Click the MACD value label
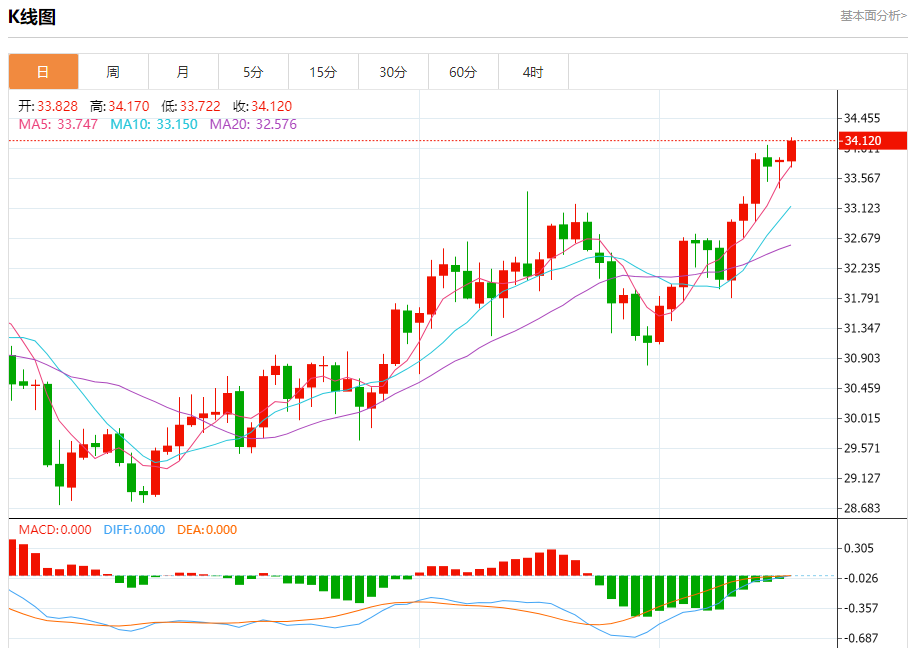This screenshot has width=915, height=648. click(x=55, y=530)
